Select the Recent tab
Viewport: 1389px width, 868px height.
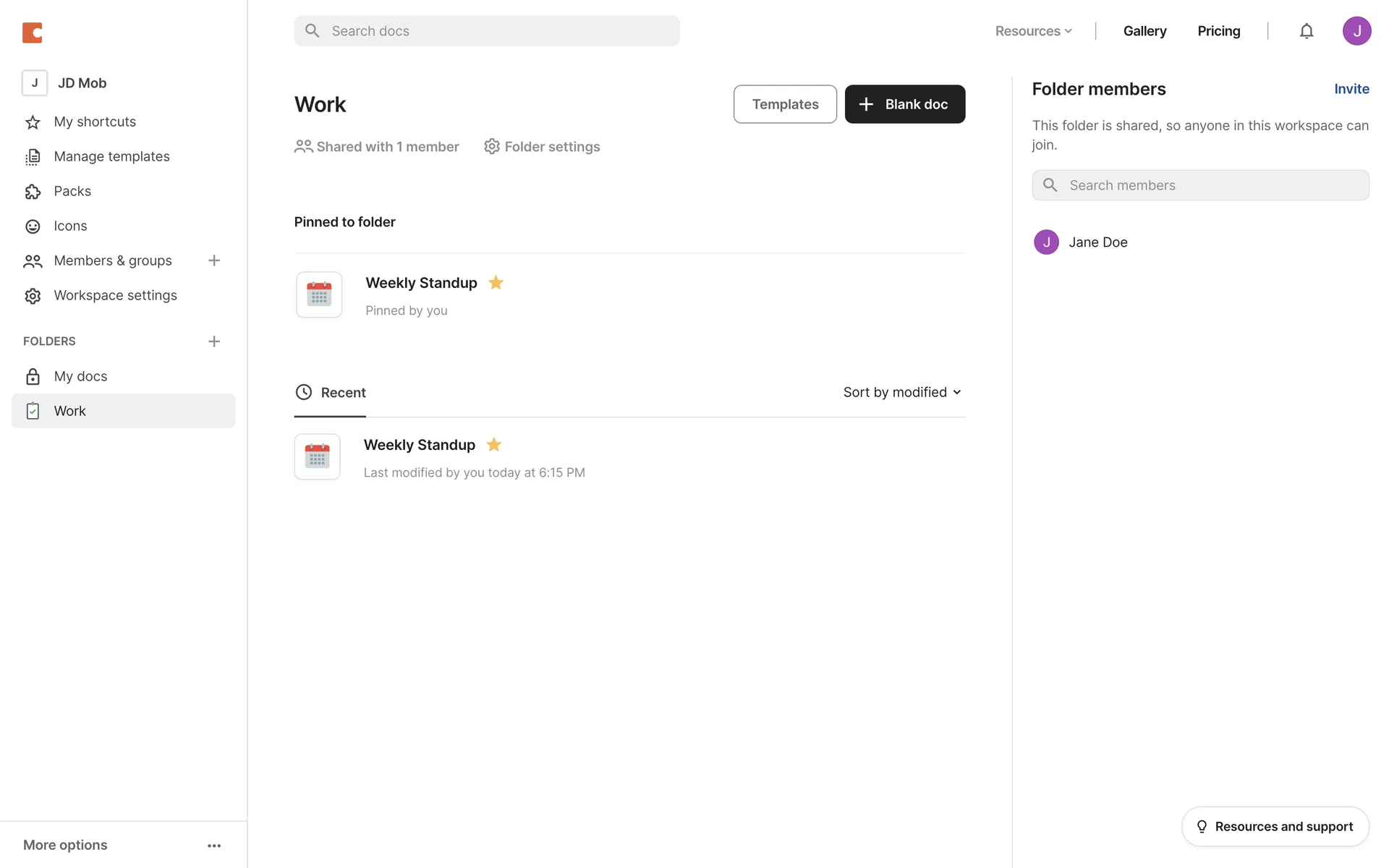331,393
